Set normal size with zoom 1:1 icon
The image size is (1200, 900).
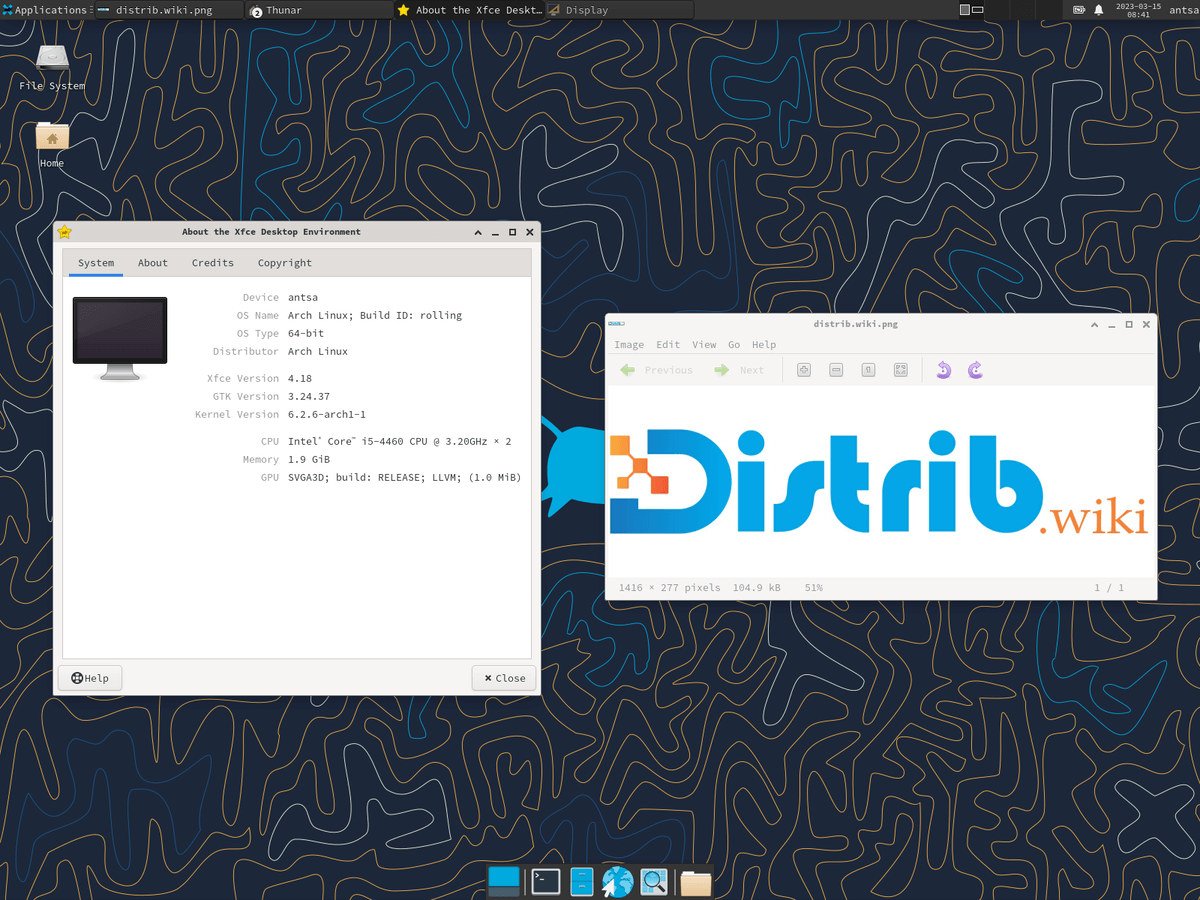(869, 370)
